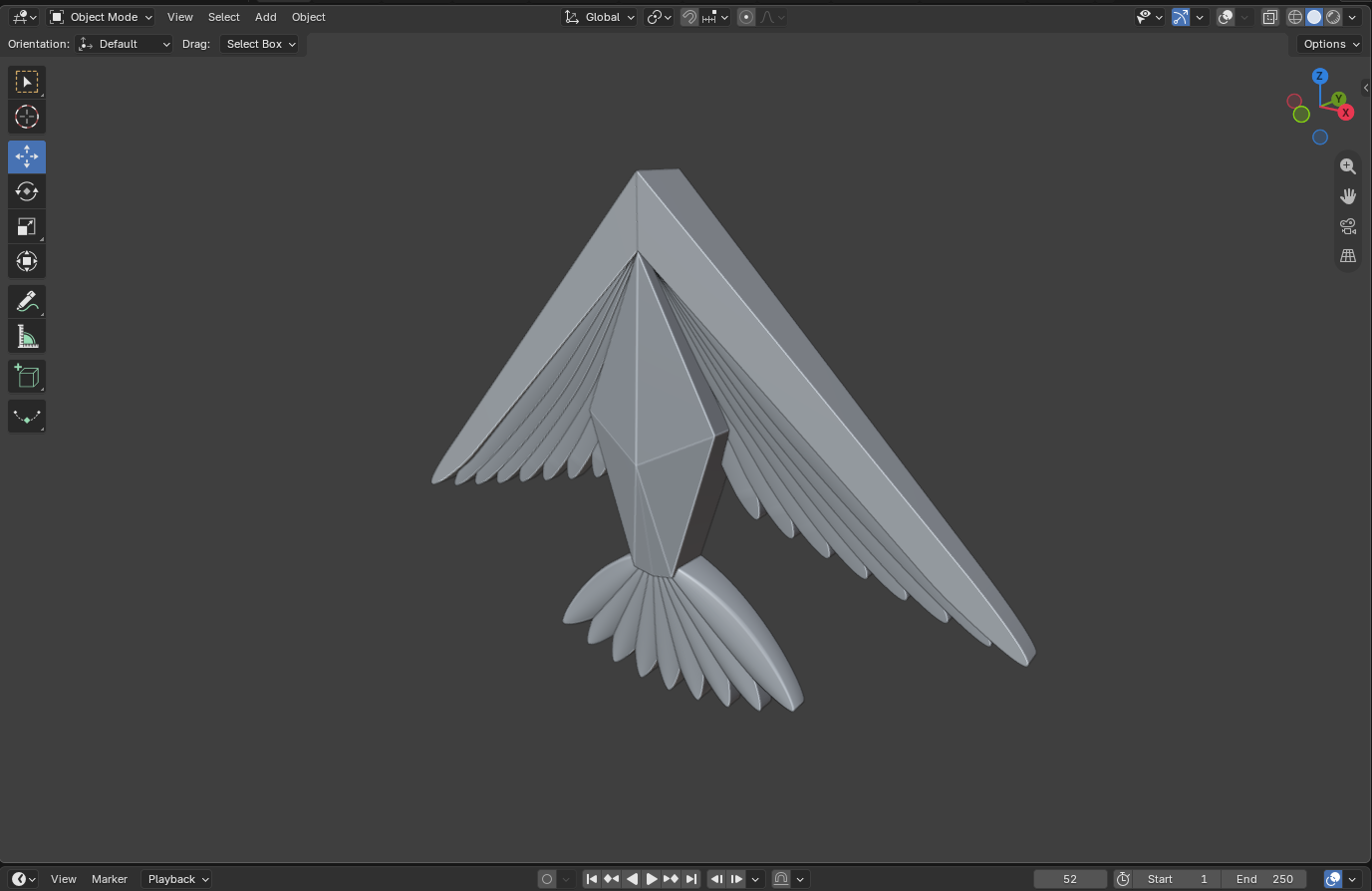Viewport: 1372px width, 891px height.
Task: Jump to the first frame
Action: coord(592,879)
